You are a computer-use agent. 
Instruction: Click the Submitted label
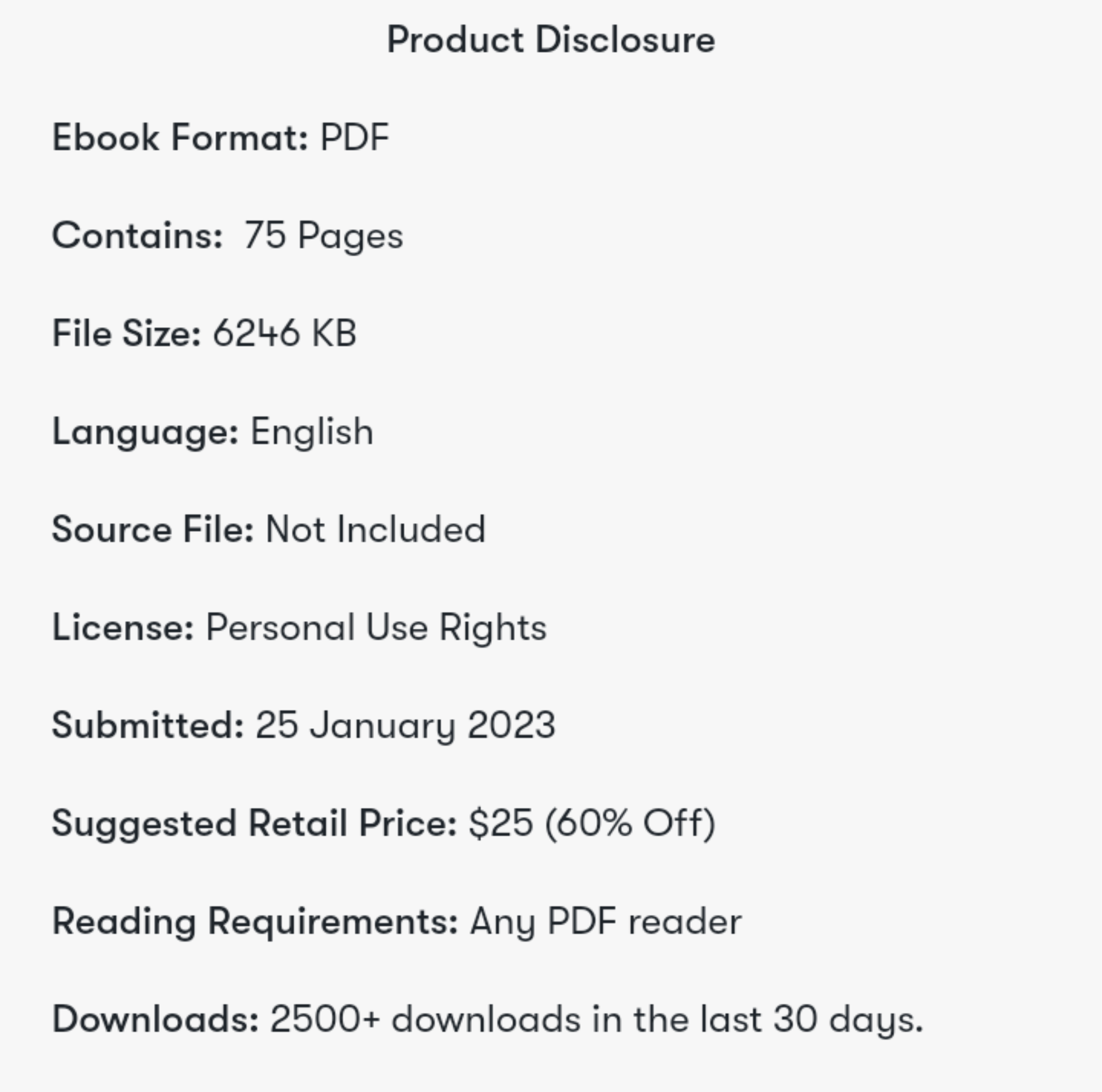[x=148, y=725]
